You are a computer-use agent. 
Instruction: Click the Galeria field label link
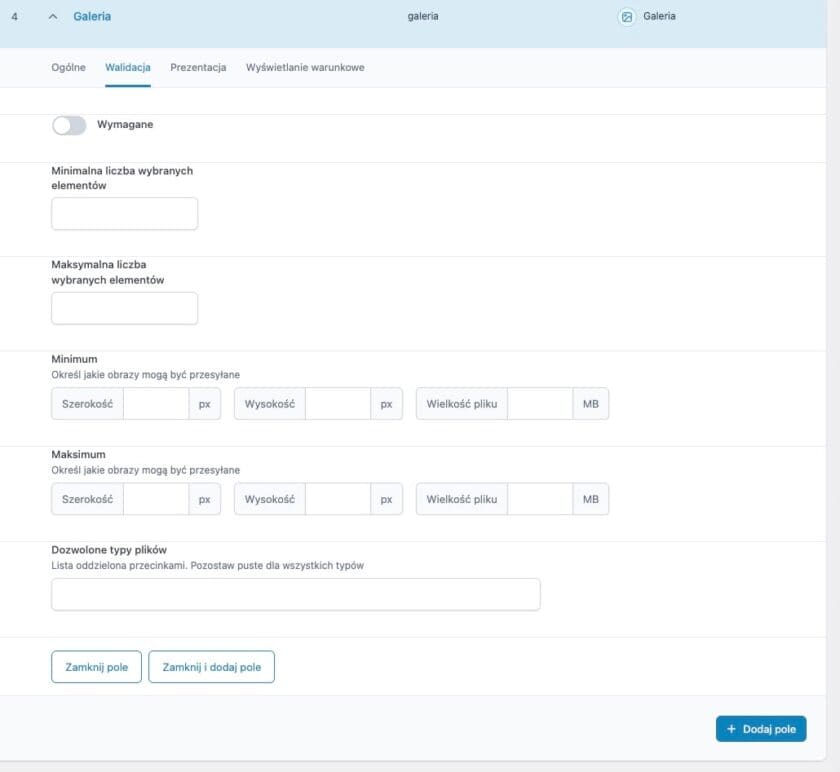92,17
